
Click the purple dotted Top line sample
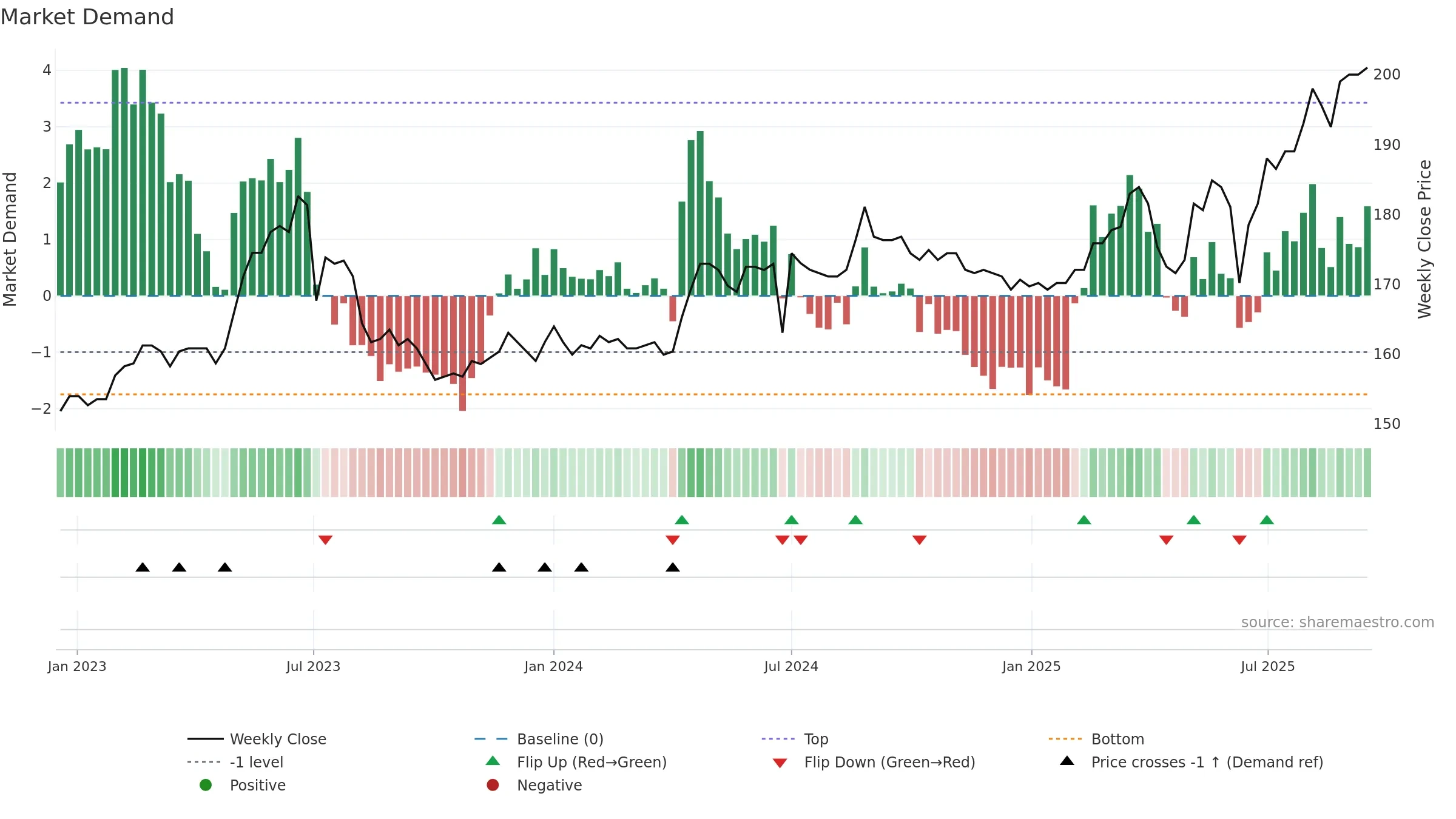(x=778, y=739)
